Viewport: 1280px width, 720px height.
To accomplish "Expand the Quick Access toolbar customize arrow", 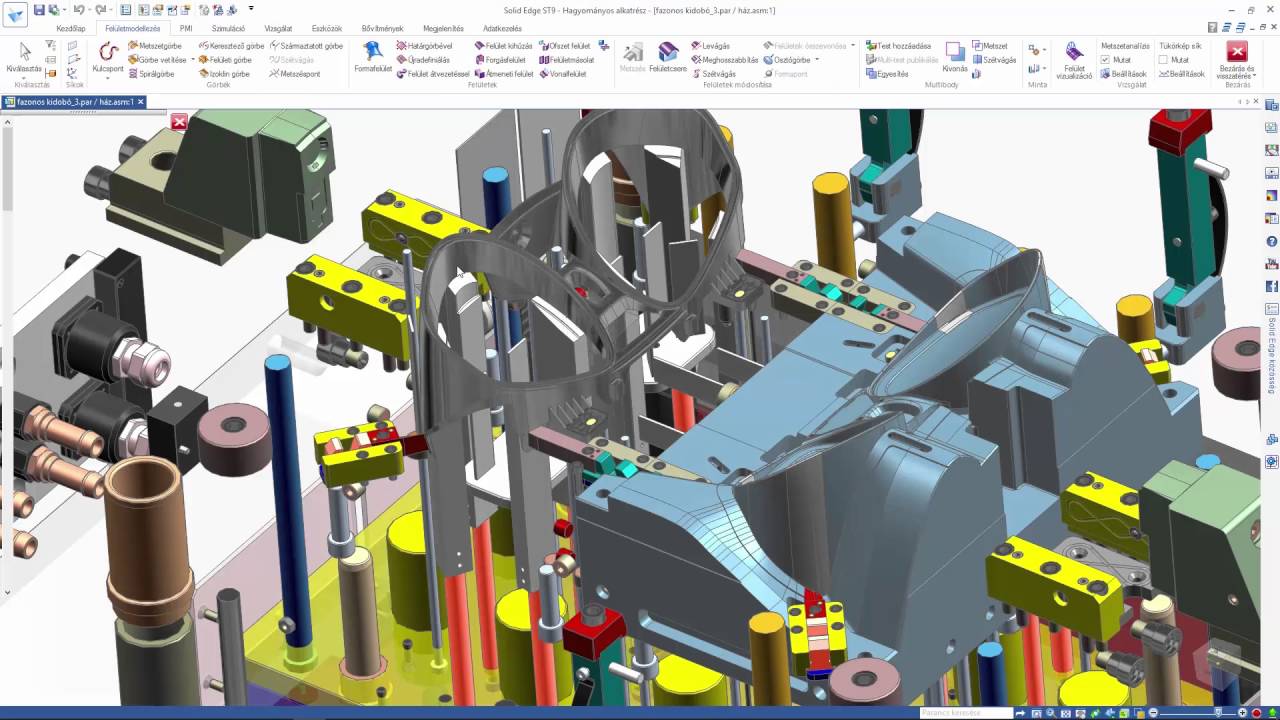I will tap(250, 9).
